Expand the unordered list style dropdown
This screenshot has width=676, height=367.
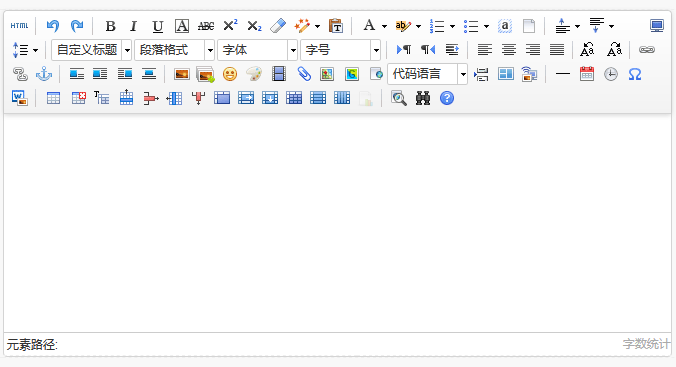(486, 26)
